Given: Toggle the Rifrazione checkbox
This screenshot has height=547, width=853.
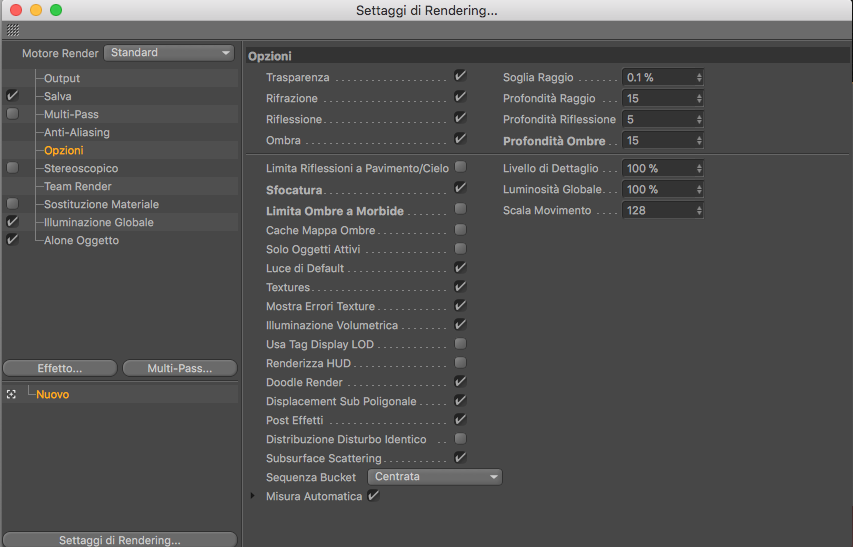Looking at the screenshot, I should click(x=460, y=97).
